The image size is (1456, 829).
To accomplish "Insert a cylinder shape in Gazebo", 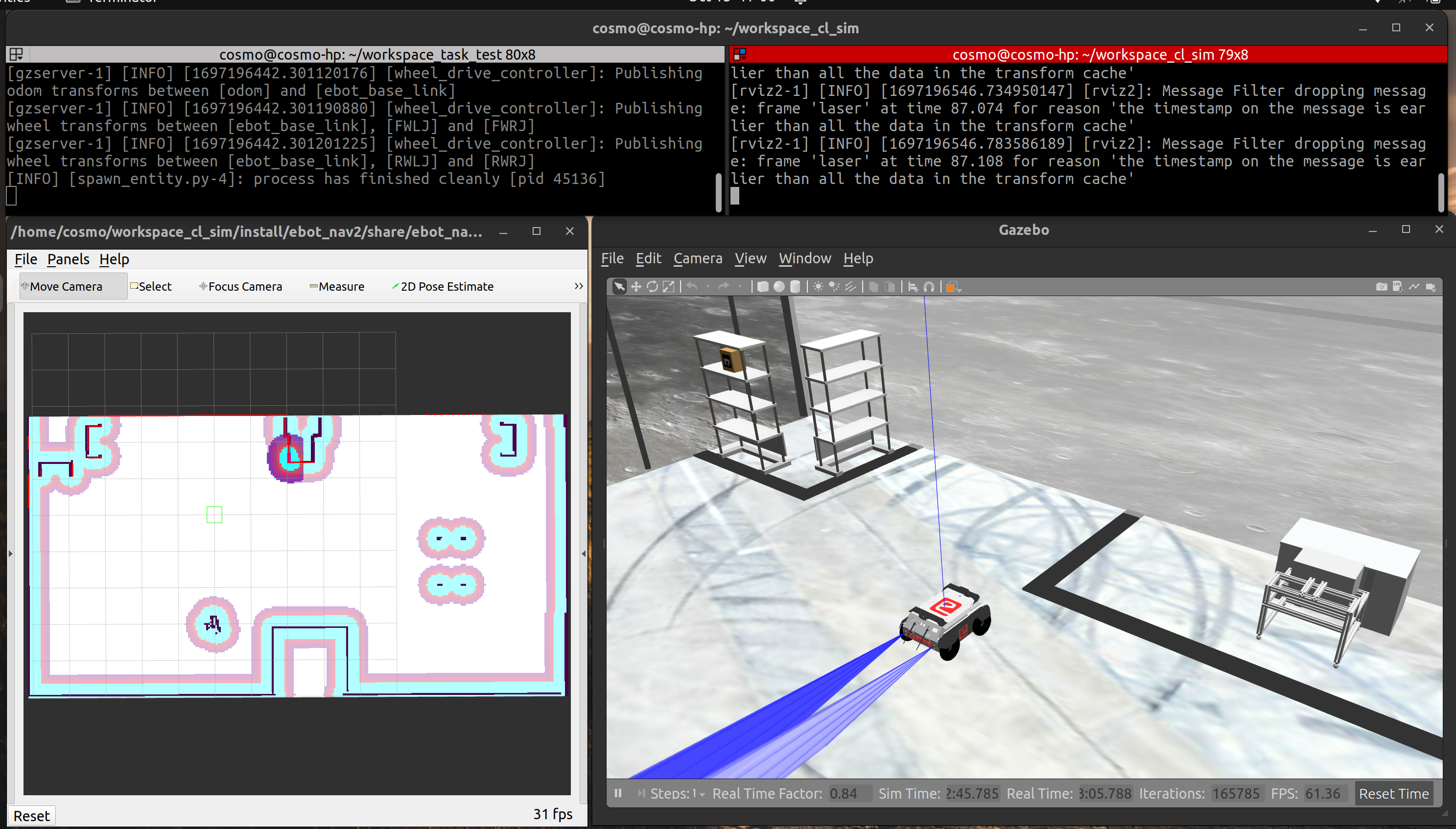I will coord(795,286).
